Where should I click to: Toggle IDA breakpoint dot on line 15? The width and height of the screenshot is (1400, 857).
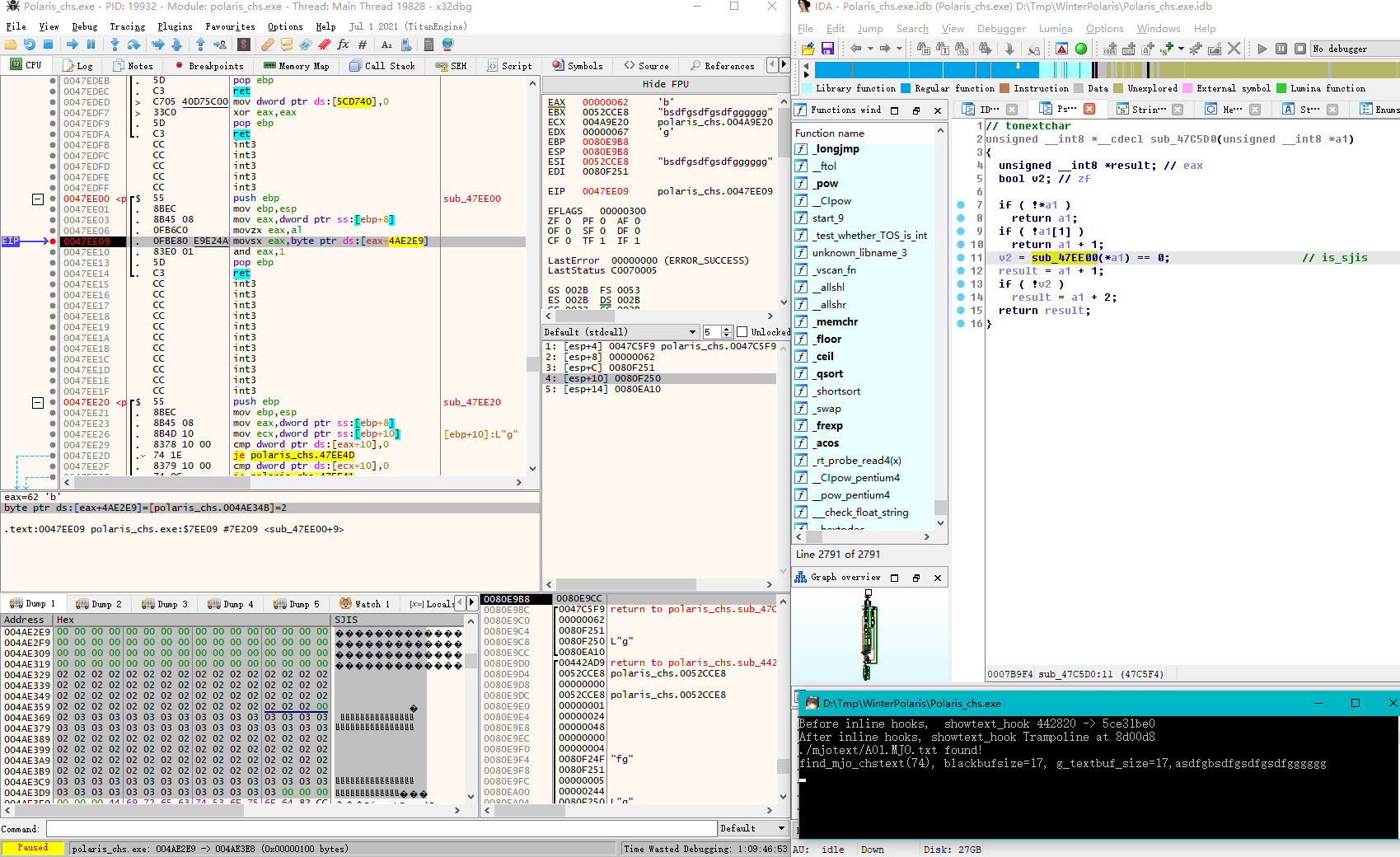961,311
